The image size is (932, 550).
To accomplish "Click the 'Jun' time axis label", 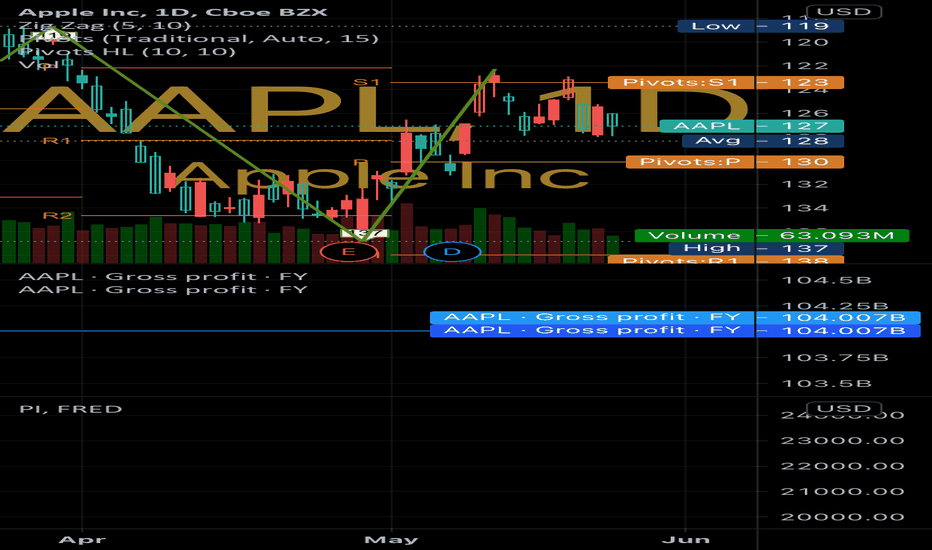I will pos(685,540).
